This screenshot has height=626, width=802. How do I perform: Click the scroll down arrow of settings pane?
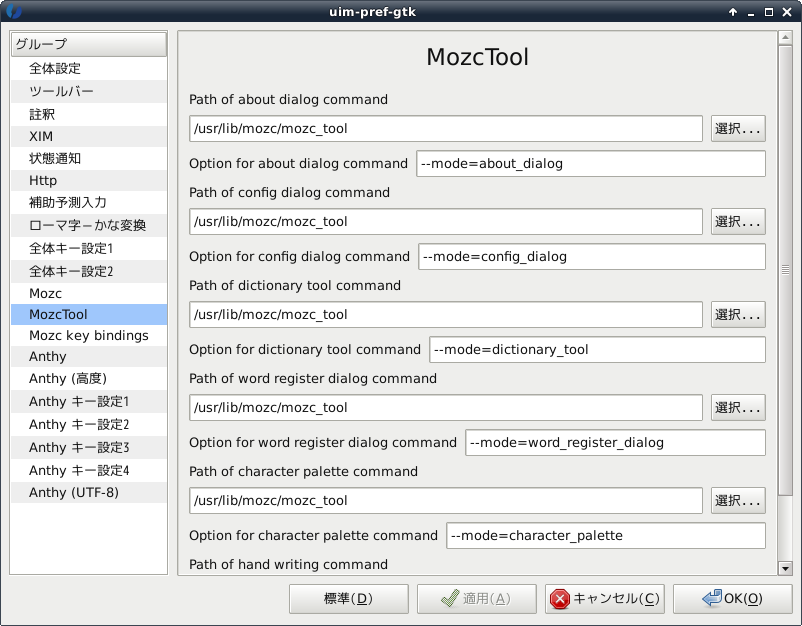click(785, 568)
